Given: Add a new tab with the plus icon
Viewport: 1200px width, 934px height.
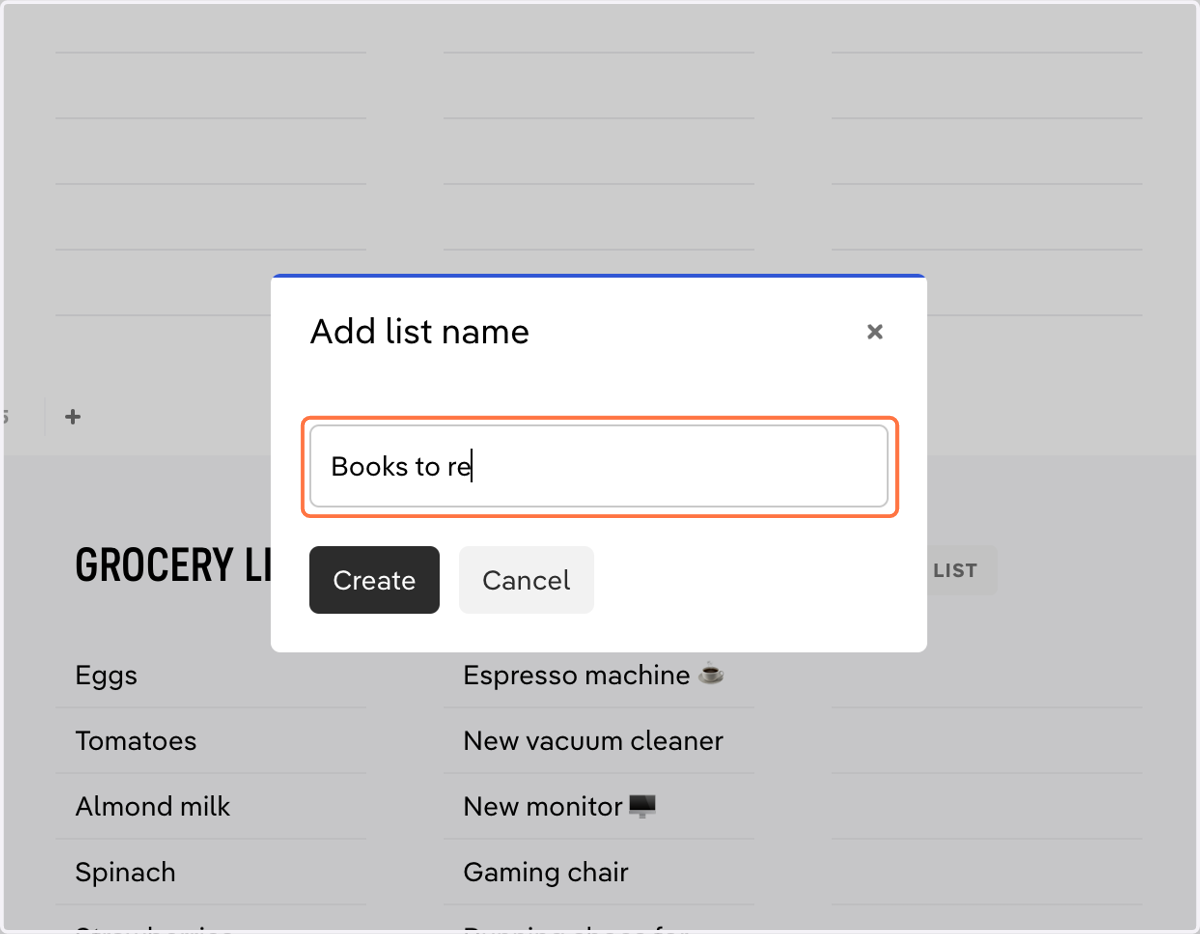Looking at the screenshot, I should [72, 417].
